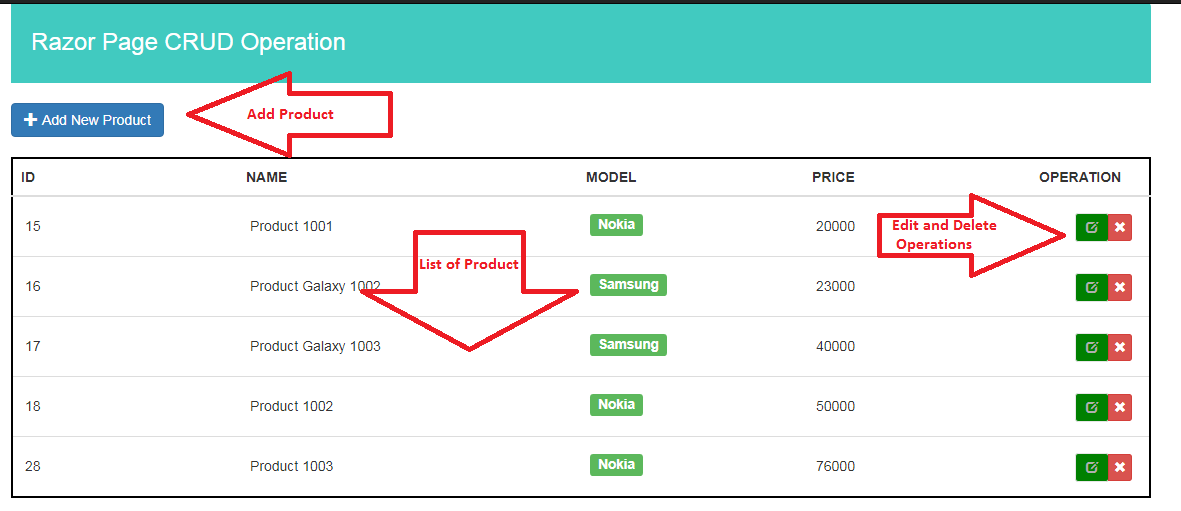The height and width of the screenshot is (511, 1181).
Task: Edit the Product Galaxy 1003 row
Action: click(x=1091, y=347)
